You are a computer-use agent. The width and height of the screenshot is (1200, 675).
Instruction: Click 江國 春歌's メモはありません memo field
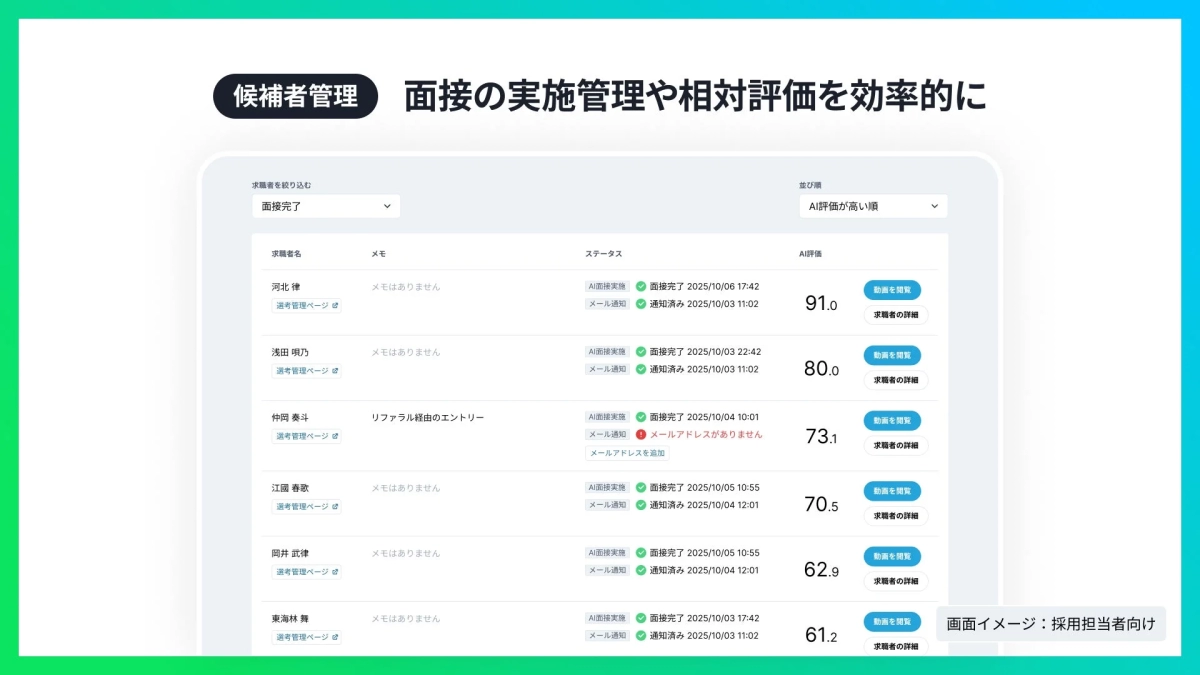pyautogui.click(x=406, y=488)
